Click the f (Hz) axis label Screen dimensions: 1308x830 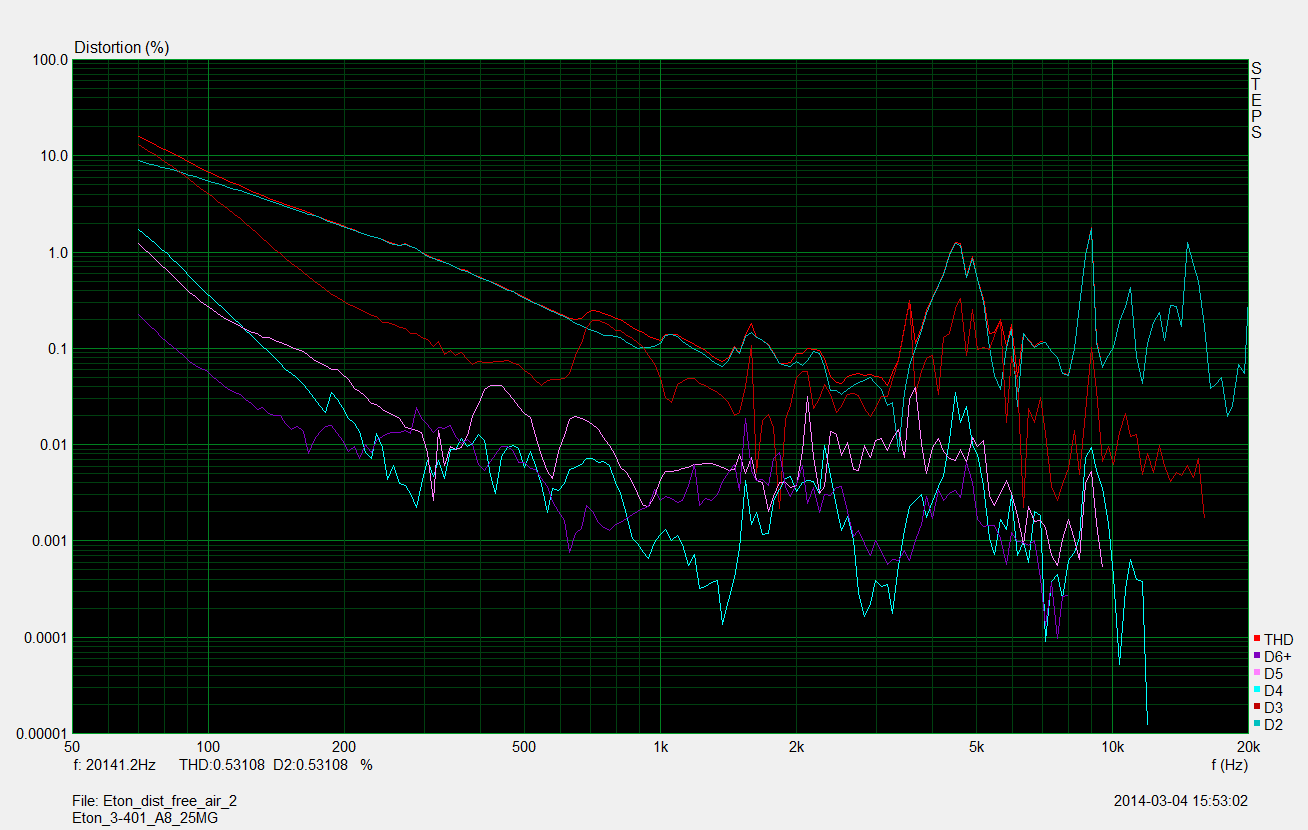pyautogui.click(x=1228, y=765)
